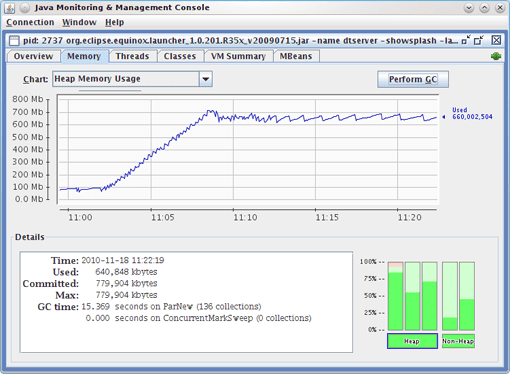The height and width of the screenshot is (374, 510).
Task: Open the Chart dropdown arrow
Action: tap(206, 79)
